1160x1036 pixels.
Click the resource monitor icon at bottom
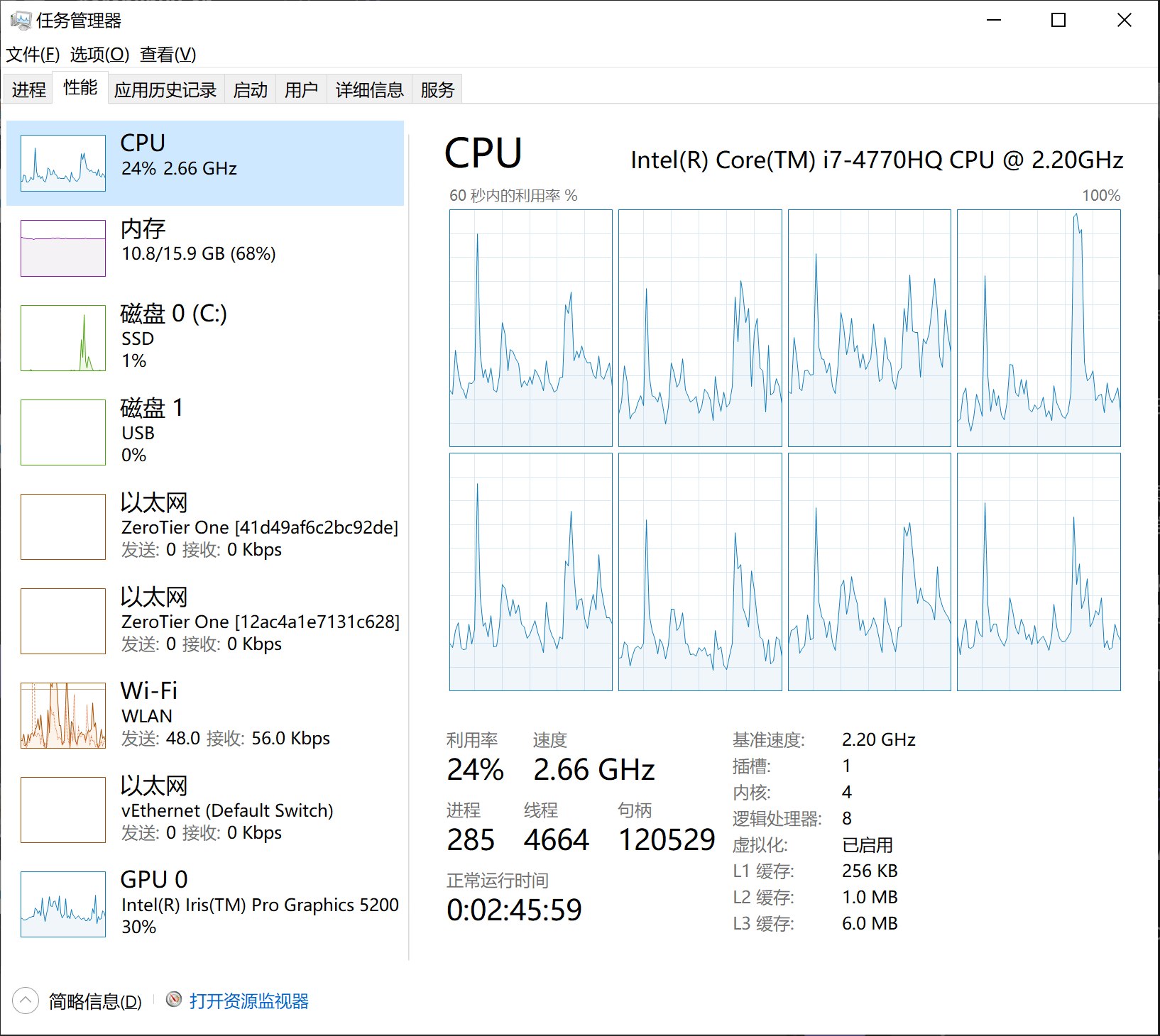point(174,1000)
